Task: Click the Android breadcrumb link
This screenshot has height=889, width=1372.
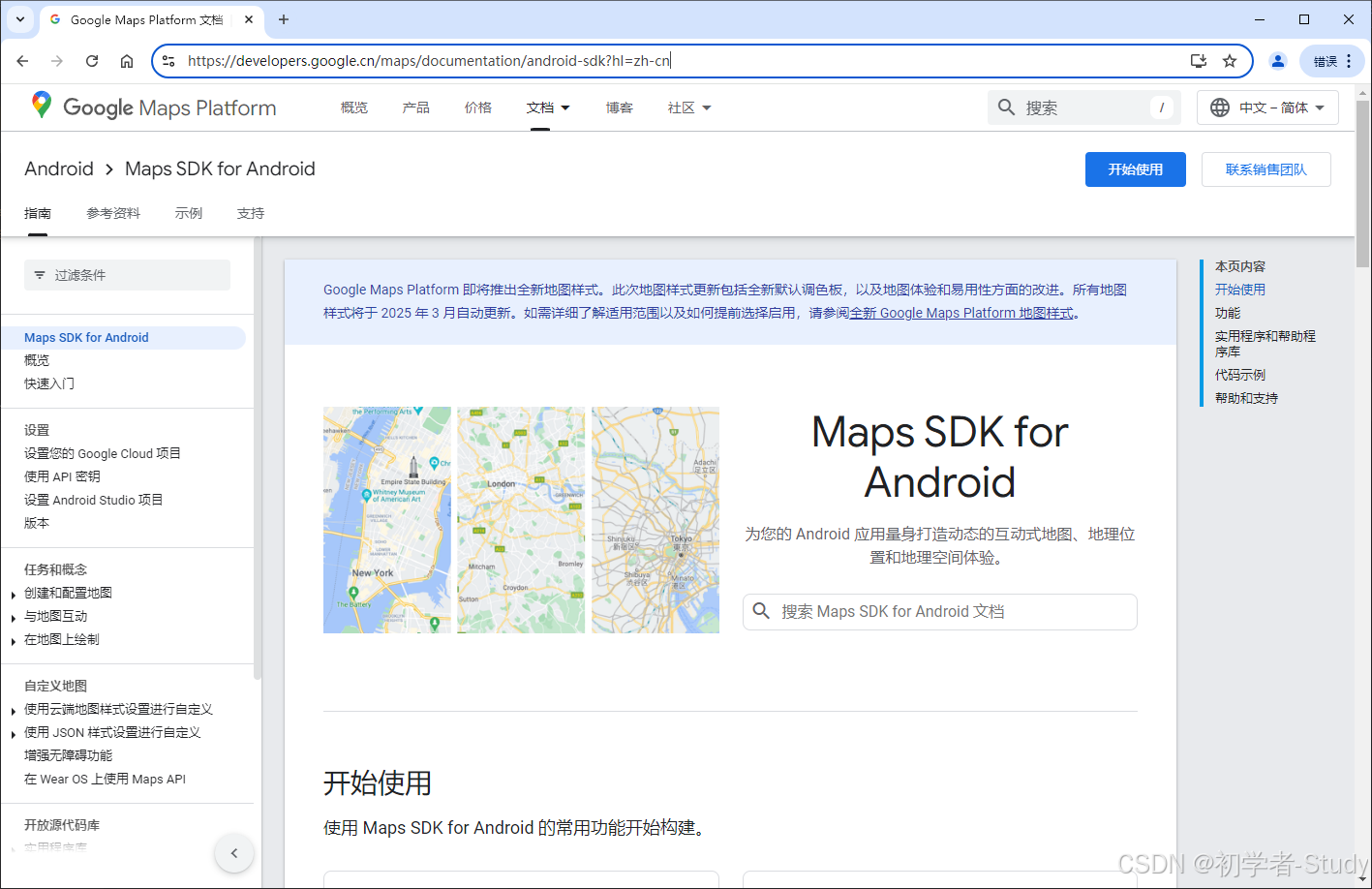Action: (x=59, y=169)
